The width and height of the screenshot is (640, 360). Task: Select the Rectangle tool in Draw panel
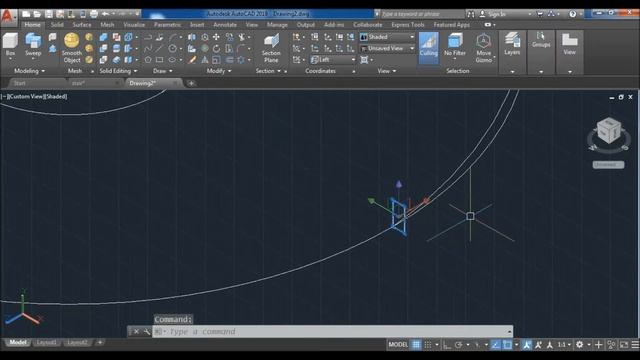click(159, 60)
